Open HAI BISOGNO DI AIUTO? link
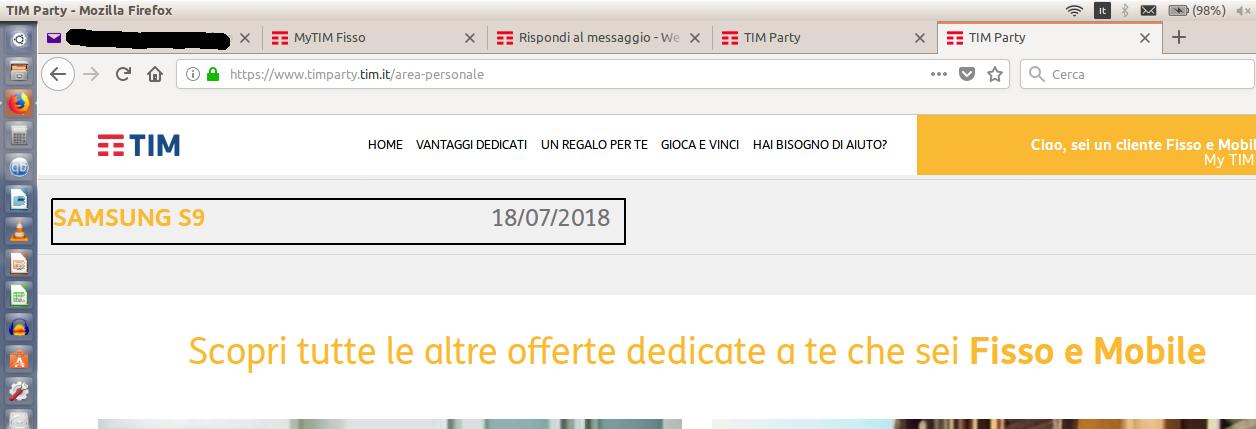The width and height of the screenshot is (1256, 429). click(x=820, y=145)
